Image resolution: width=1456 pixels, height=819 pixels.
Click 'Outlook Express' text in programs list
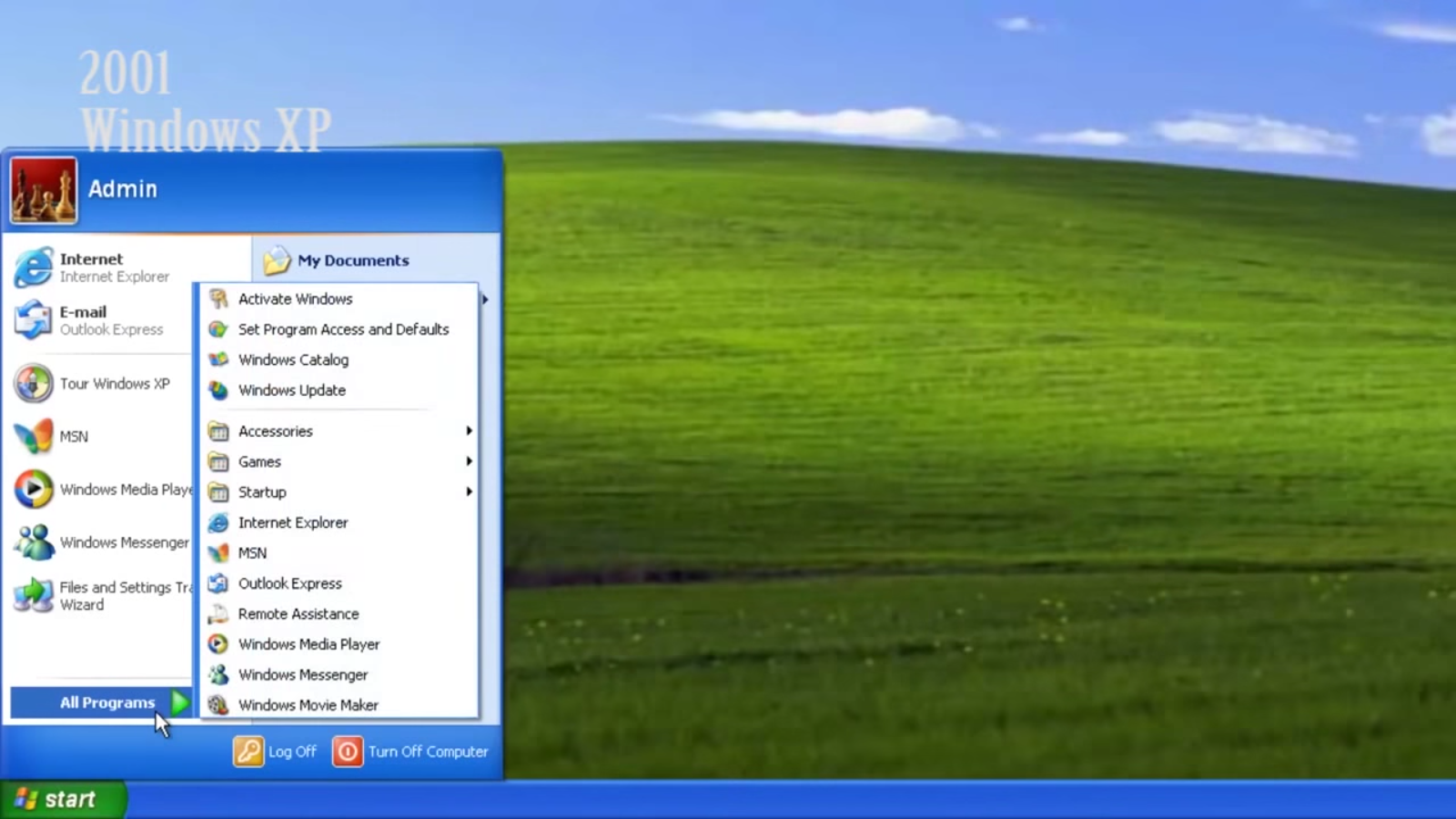(x=290, y=583)
